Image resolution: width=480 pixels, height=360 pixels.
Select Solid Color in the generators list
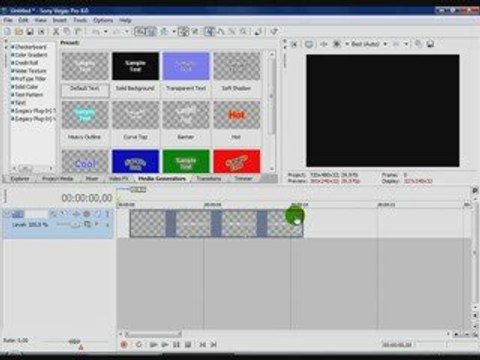[26, 87]
